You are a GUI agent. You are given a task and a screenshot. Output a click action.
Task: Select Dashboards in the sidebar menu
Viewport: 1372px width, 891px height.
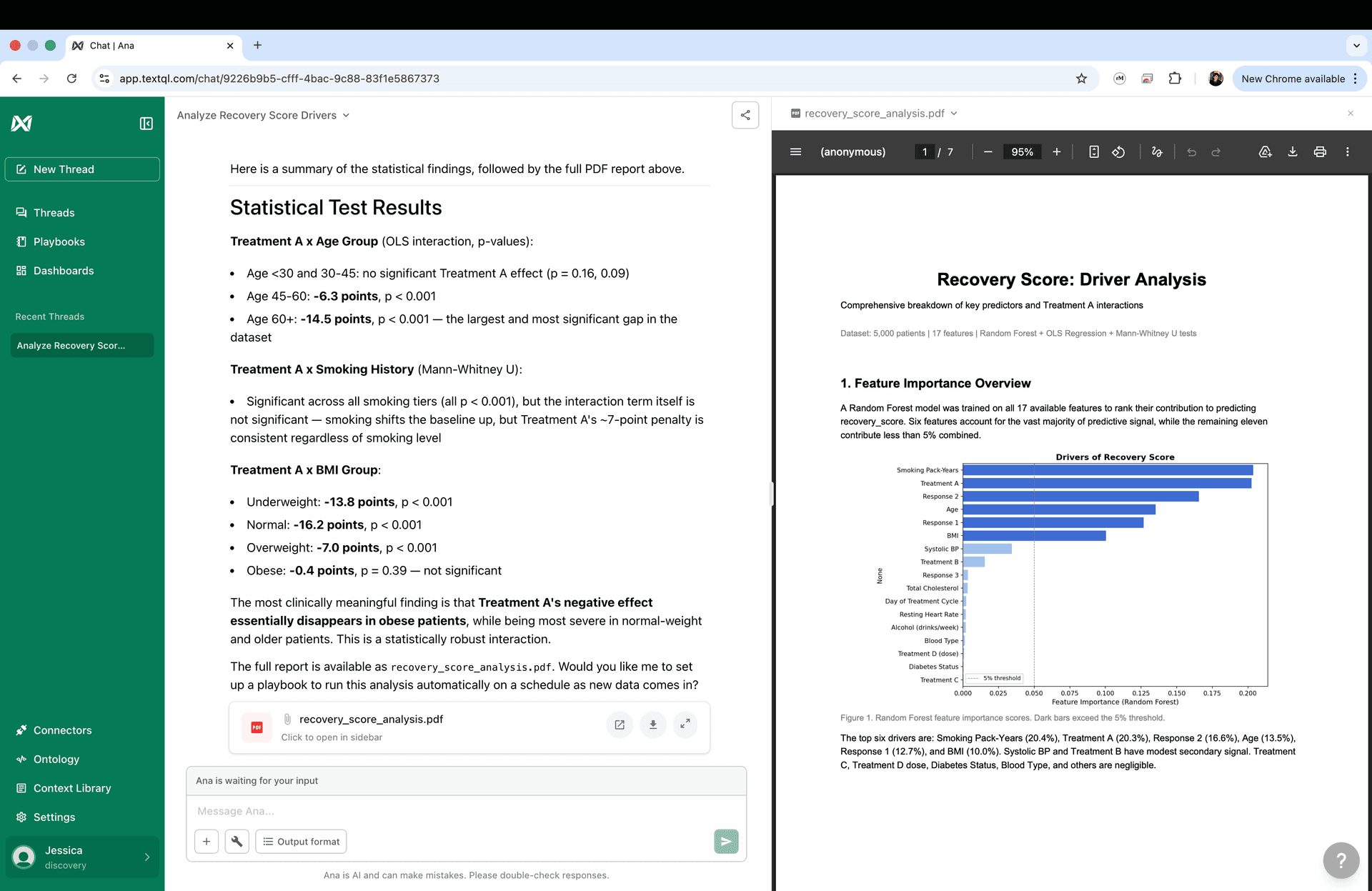pos(64,270)
